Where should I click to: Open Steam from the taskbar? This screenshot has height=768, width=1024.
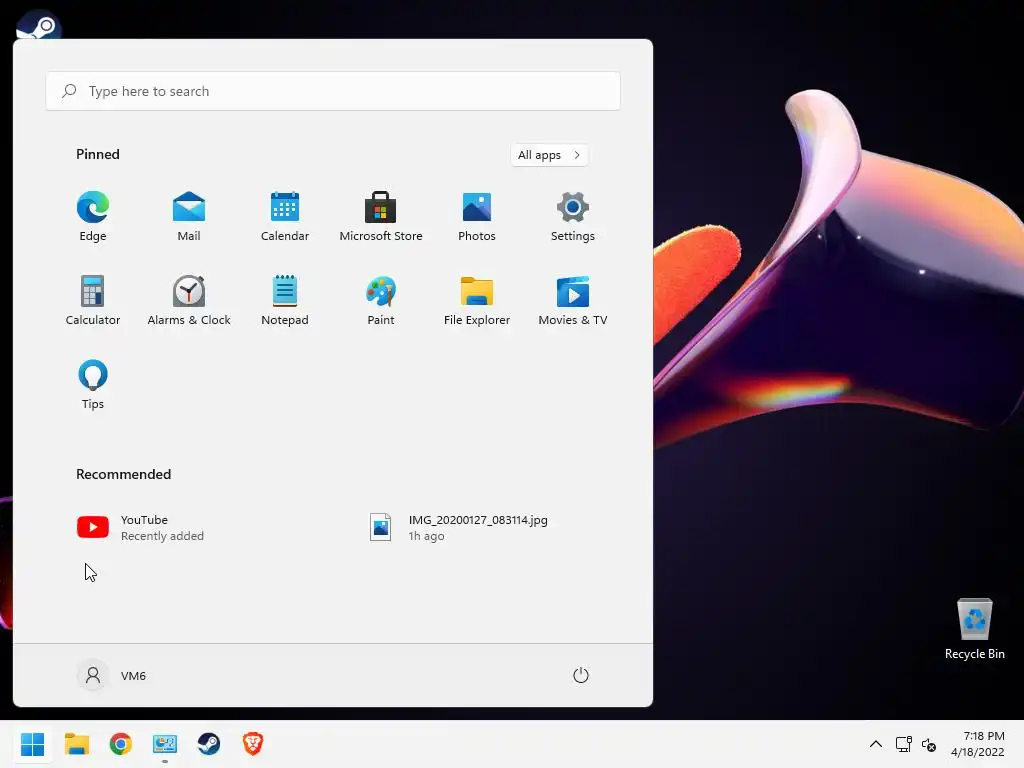coord(209,744)
